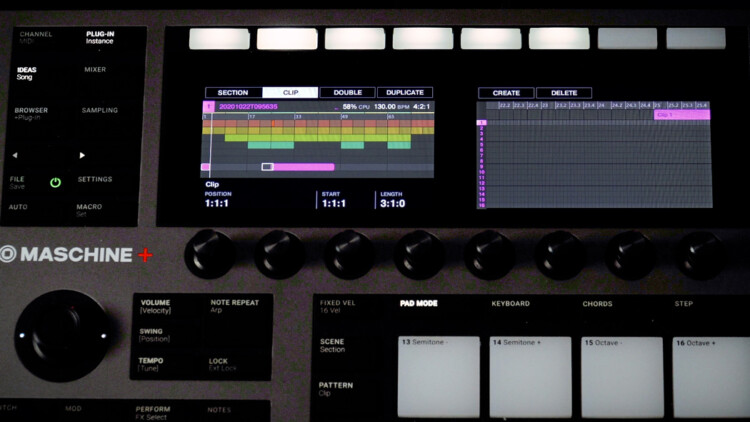Tap the lit soft button above CLIP
Screen dimensions: 750x422
(x=287, y=39)
